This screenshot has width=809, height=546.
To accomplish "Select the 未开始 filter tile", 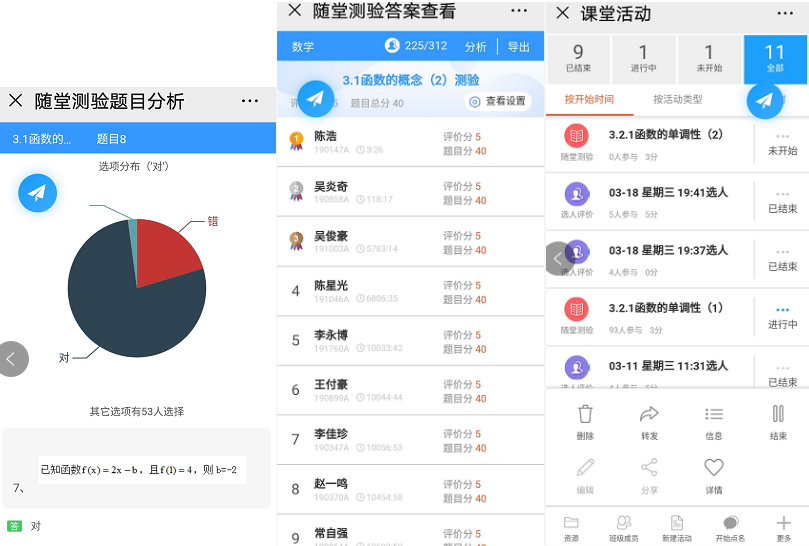I will coord(708,59).
